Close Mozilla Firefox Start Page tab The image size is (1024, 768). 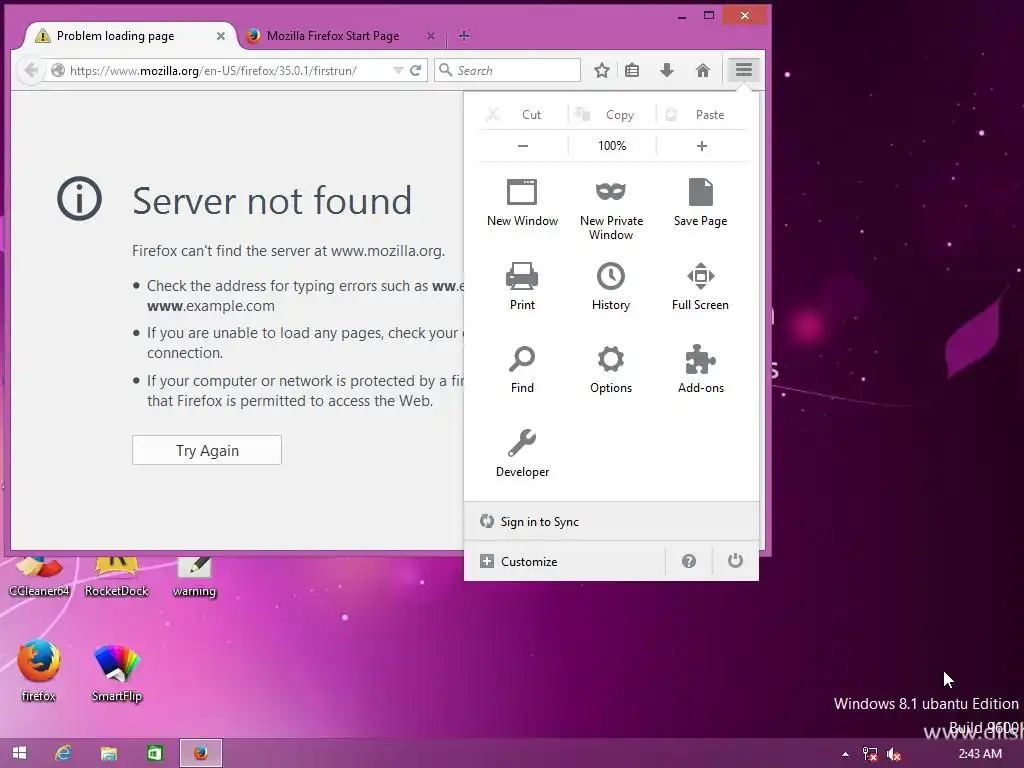click(x=430, y=36)
